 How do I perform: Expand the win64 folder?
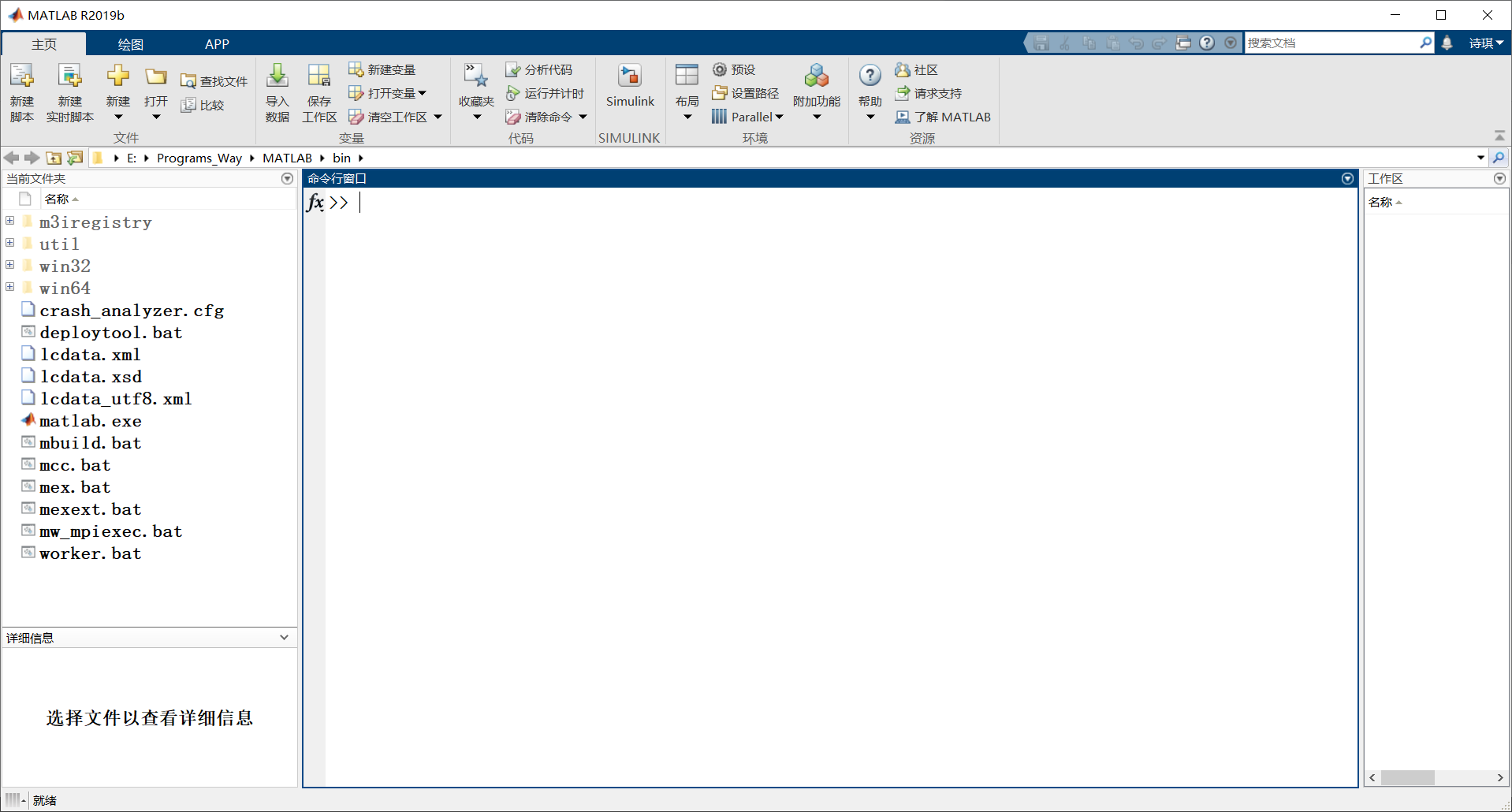point(9,287)
